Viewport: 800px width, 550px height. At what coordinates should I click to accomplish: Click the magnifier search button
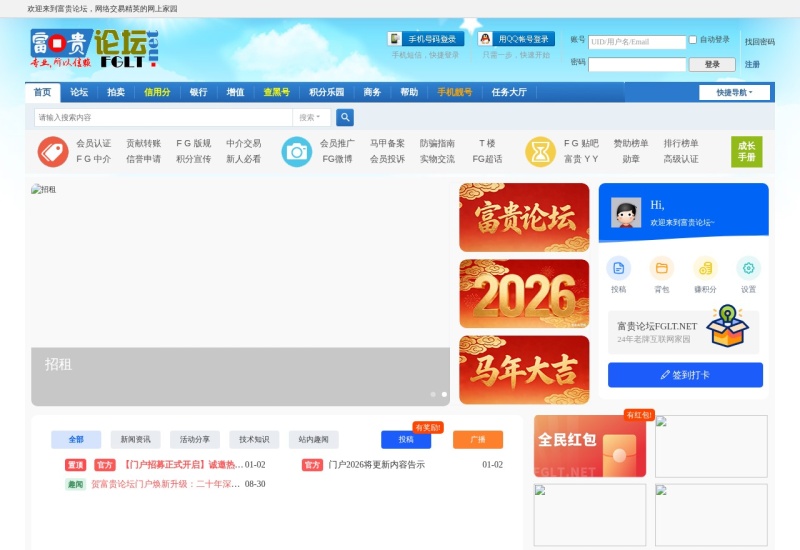(345, 117)
